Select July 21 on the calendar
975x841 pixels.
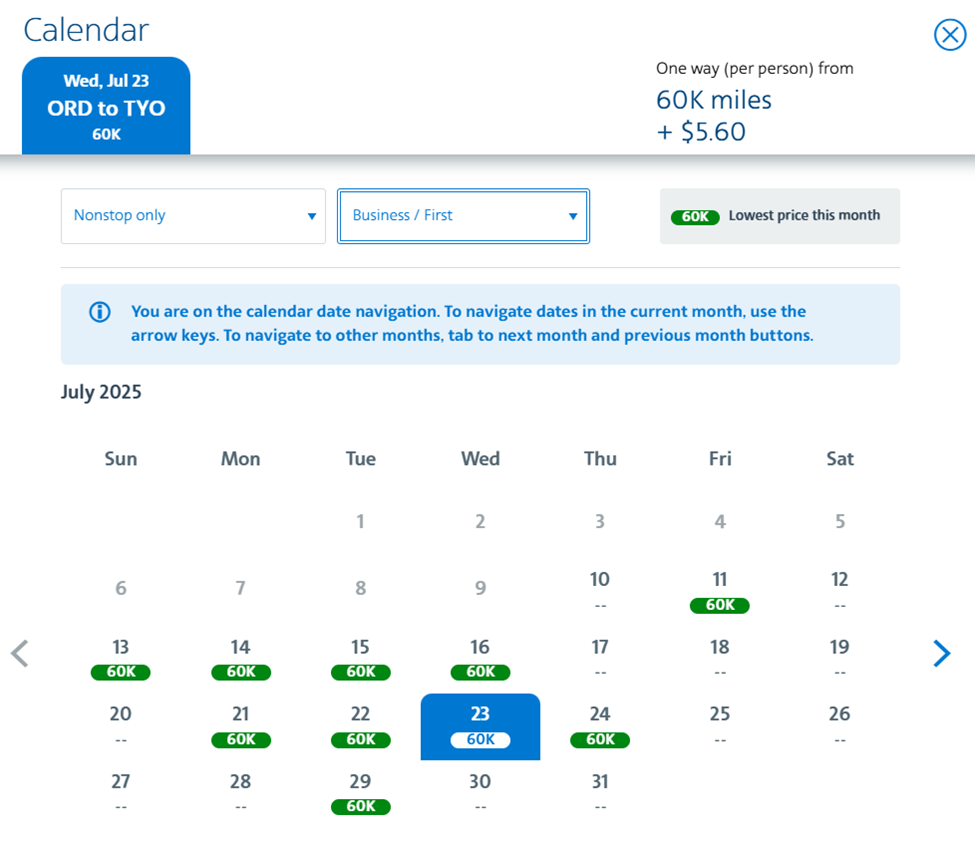click(241, 726)
